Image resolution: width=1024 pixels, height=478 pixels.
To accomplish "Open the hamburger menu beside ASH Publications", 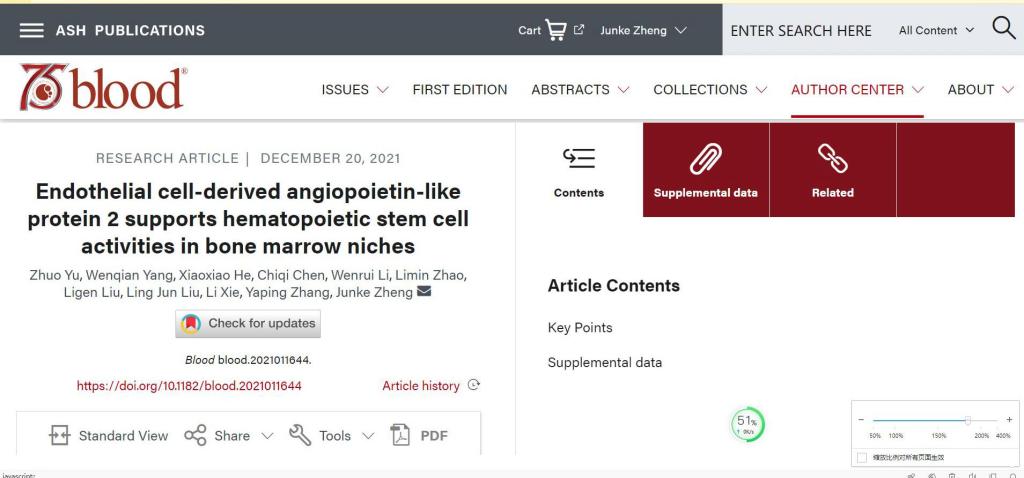I will 31,30.
